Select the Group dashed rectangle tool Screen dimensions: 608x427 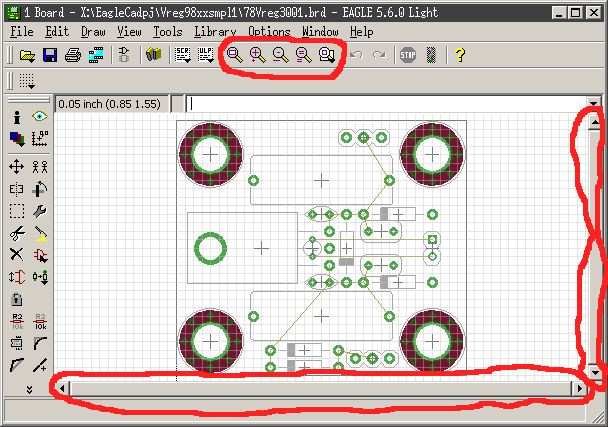(17, 211)
